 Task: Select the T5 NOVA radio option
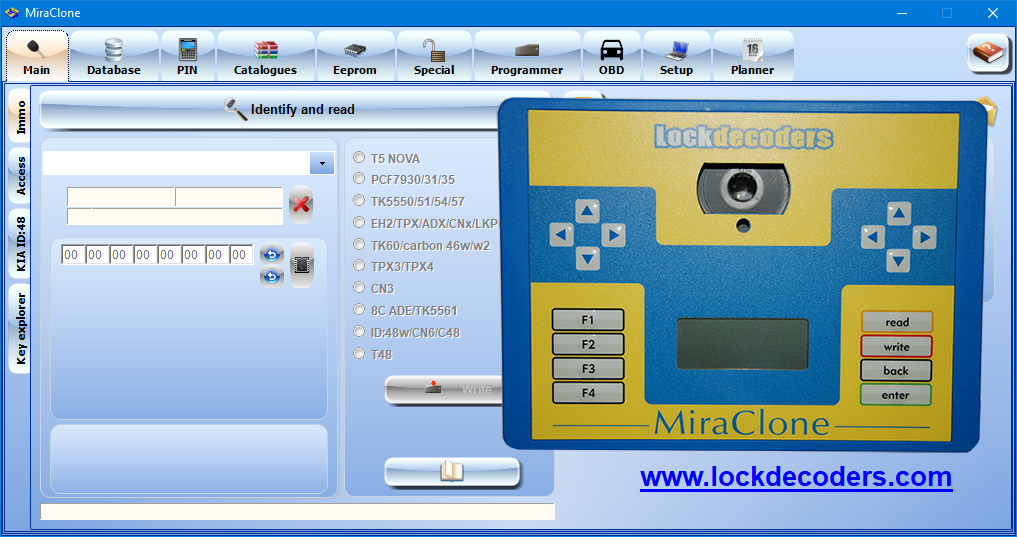click(359, 158)
